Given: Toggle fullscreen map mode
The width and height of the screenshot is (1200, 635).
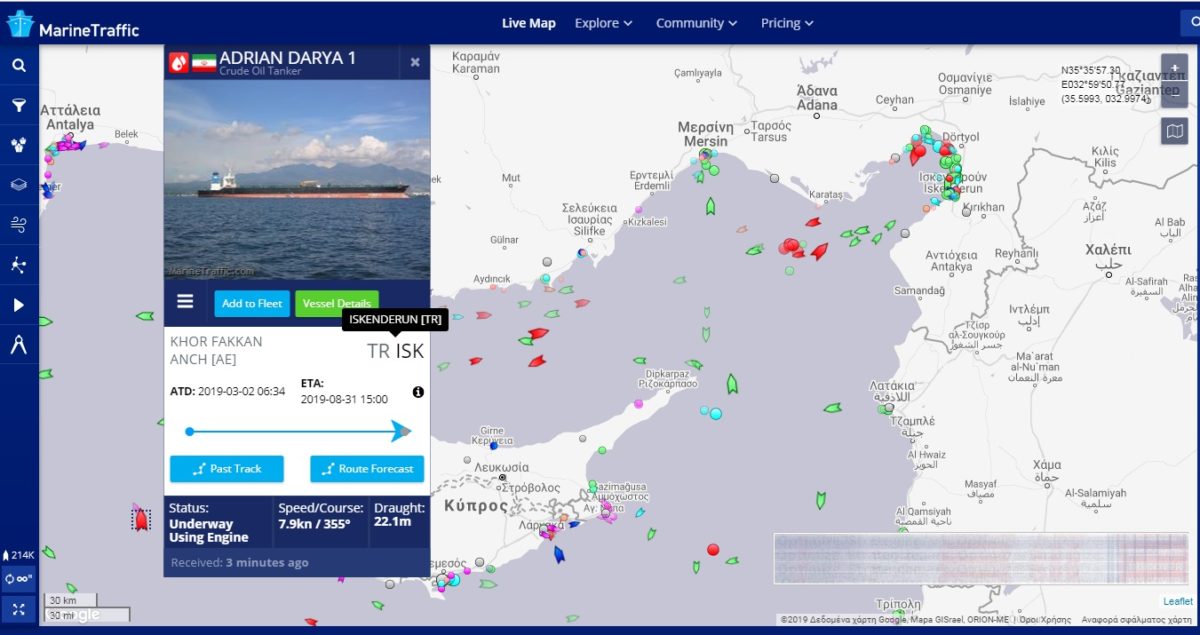Looking at the screenshot, I should click(x=19, y=608).
